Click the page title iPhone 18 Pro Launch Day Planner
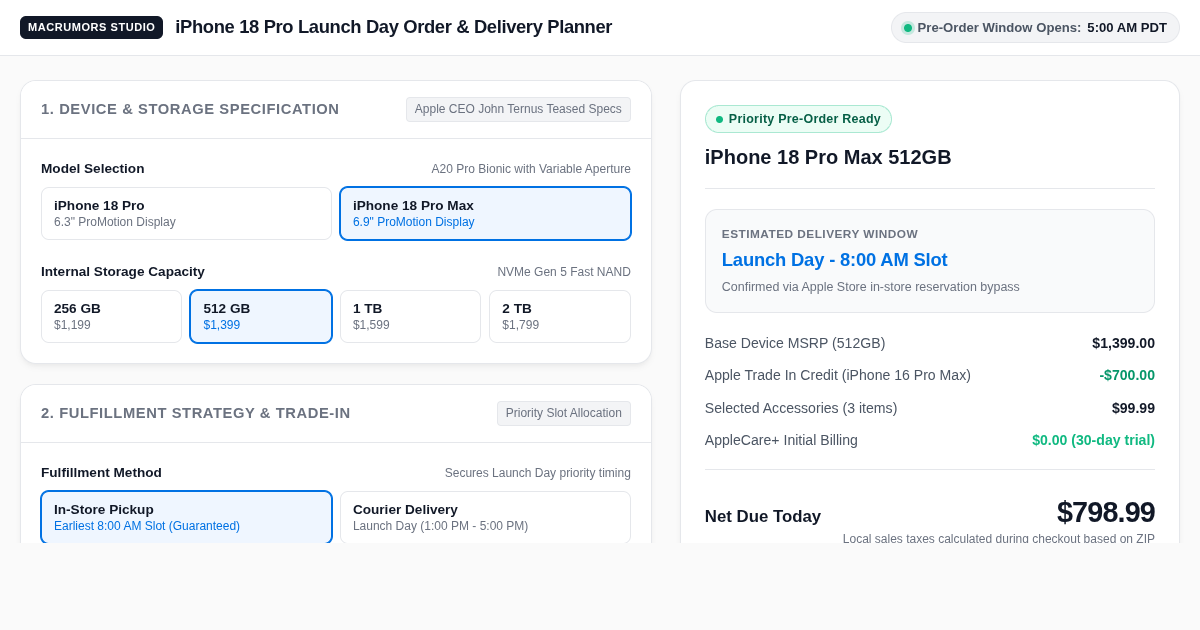Screen dimensions: 1200x630 point(393,27)
